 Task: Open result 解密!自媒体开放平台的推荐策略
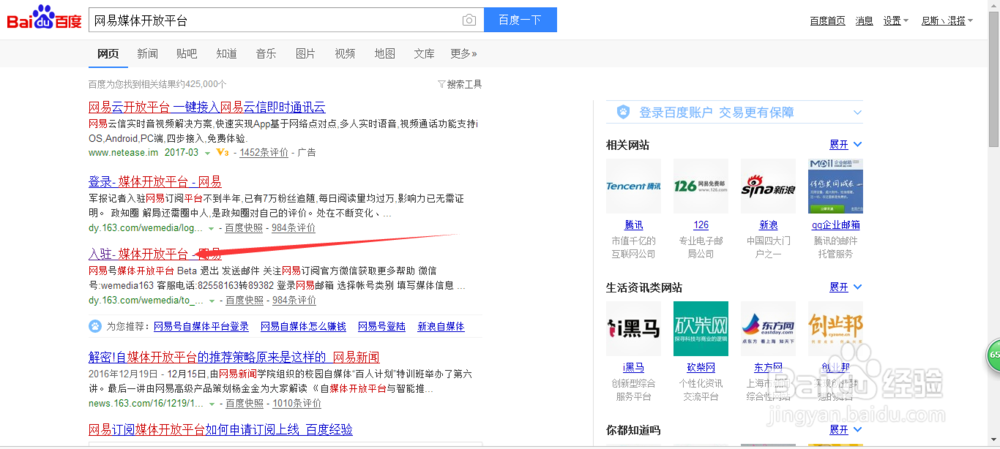coord(234,357)
